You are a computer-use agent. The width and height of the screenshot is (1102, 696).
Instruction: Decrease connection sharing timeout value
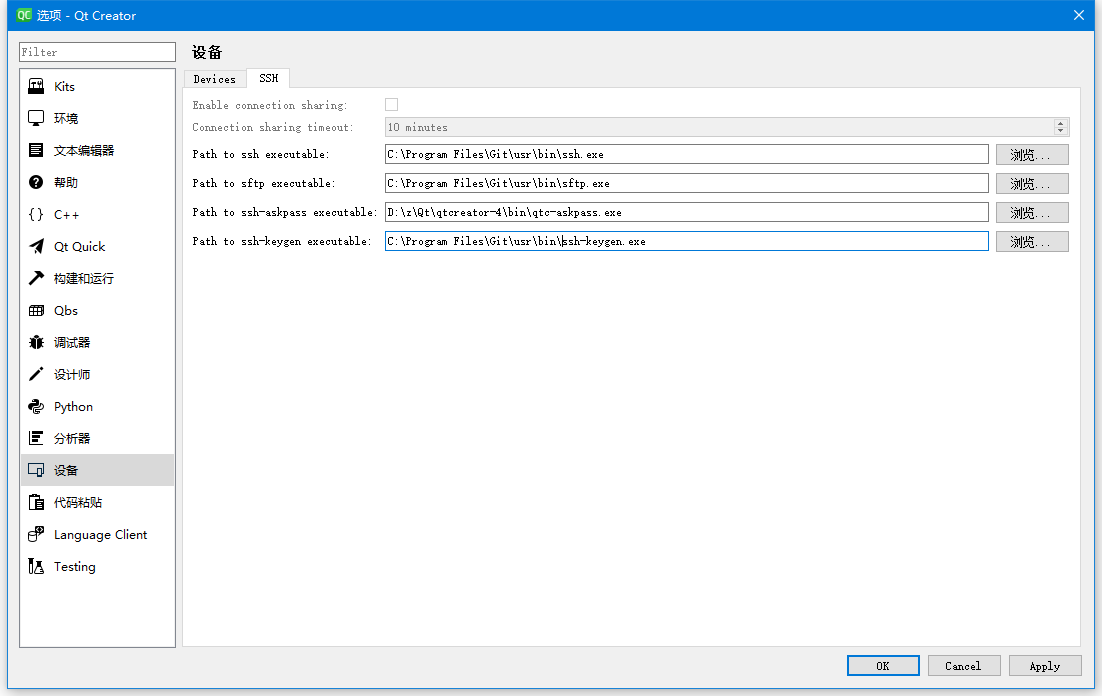coord(1061,131)
